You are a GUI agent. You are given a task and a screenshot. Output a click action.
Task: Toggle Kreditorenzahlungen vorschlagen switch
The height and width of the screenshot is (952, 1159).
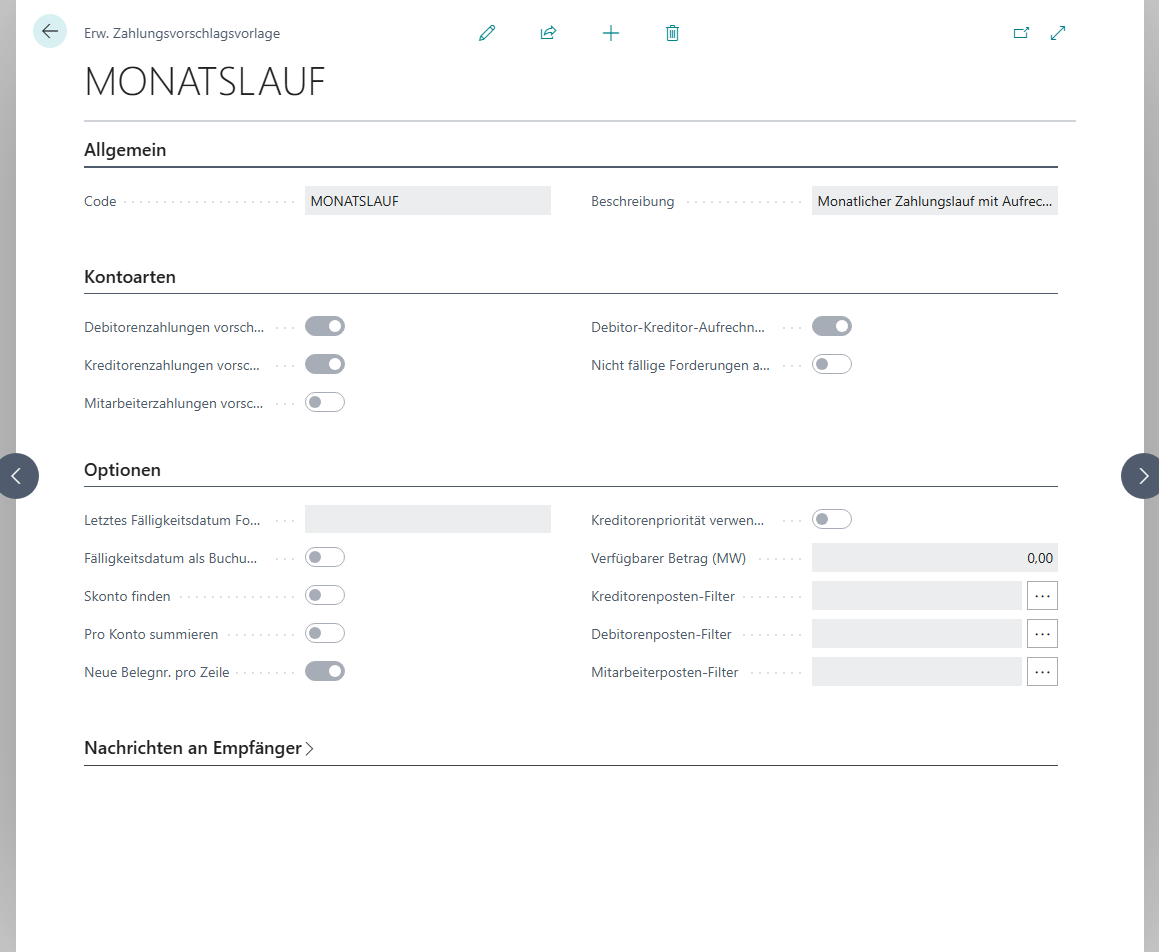point(324,364)
